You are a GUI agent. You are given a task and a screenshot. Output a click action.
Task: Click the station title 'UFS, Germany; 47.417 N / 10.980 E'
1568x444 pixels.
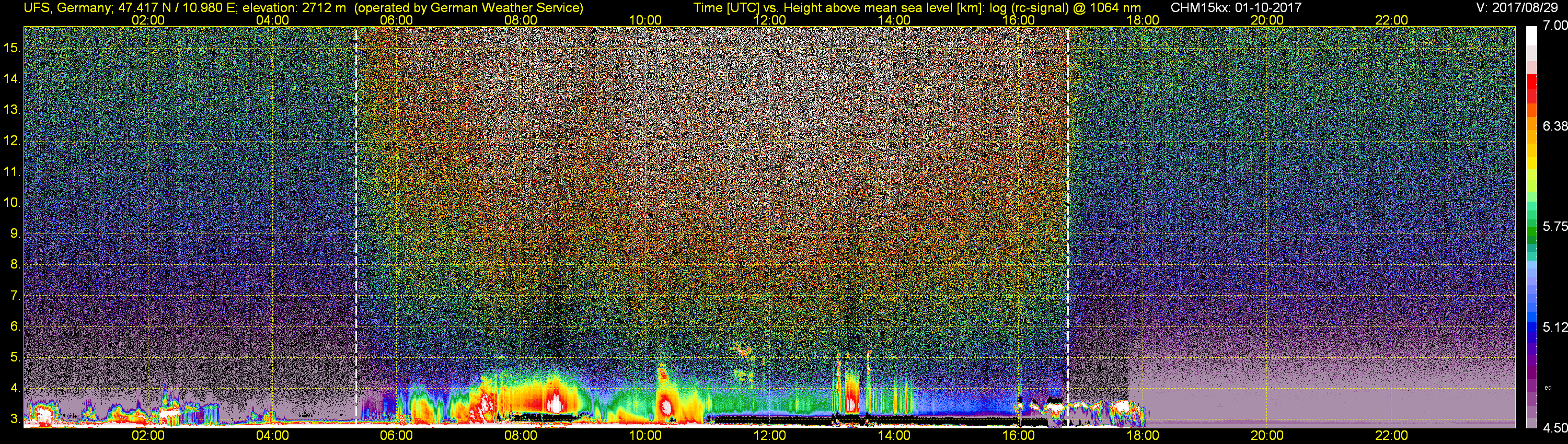point(131,8)
